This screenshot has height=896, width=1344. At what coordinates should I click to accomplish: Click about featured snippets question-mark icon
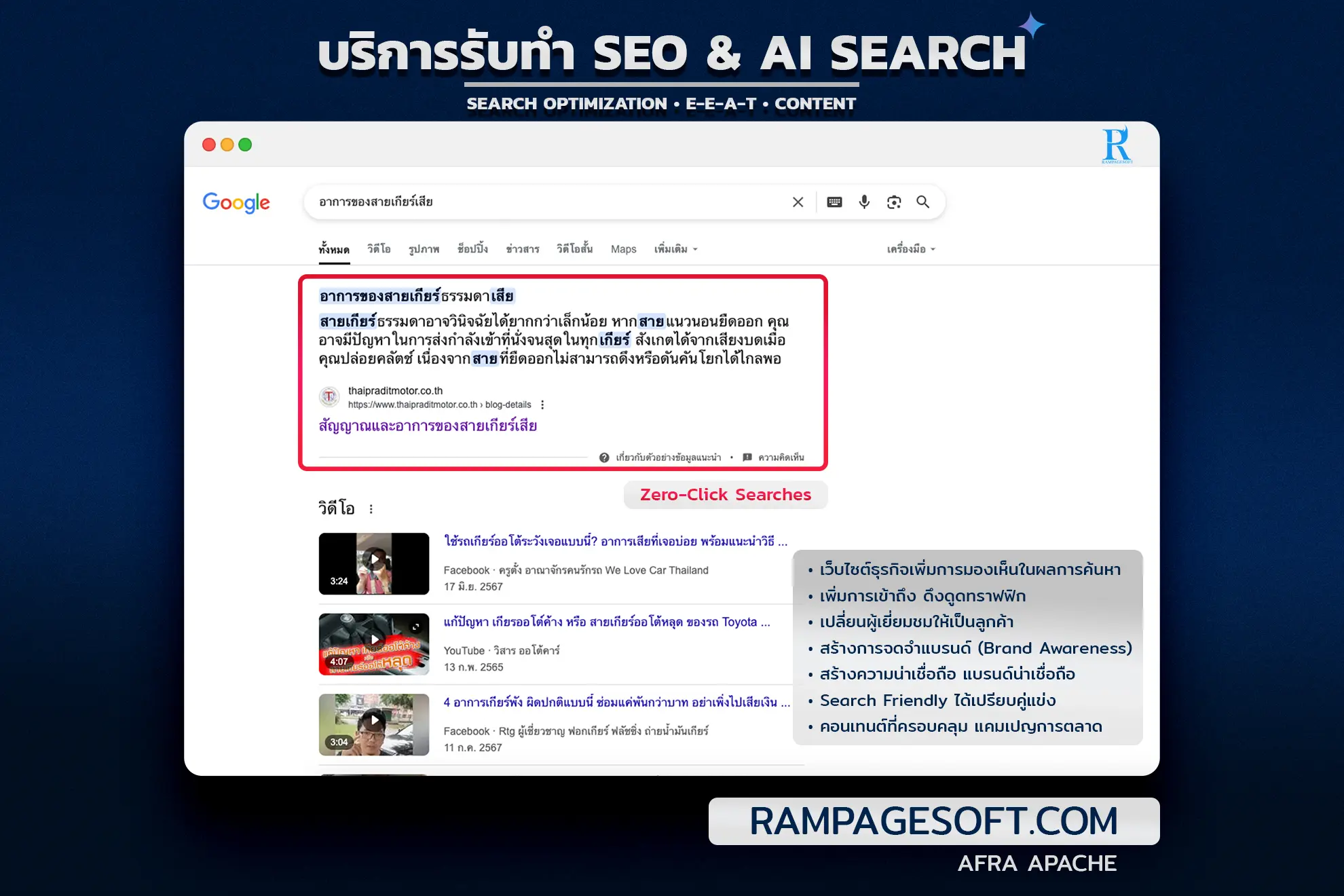tap(604, 458)
